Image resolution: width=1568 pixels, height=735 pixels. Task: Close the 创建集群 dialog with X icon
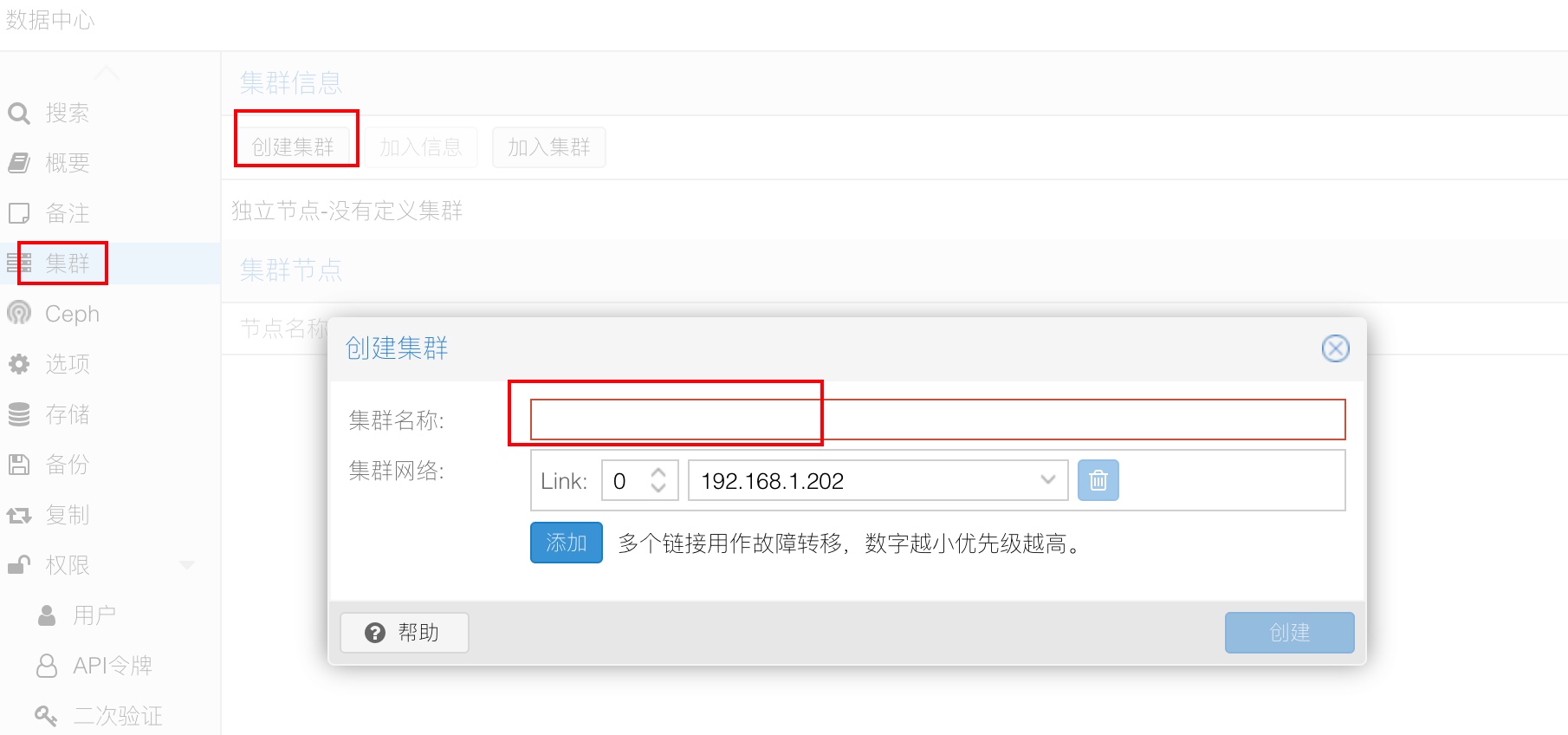pos(1335,348)
